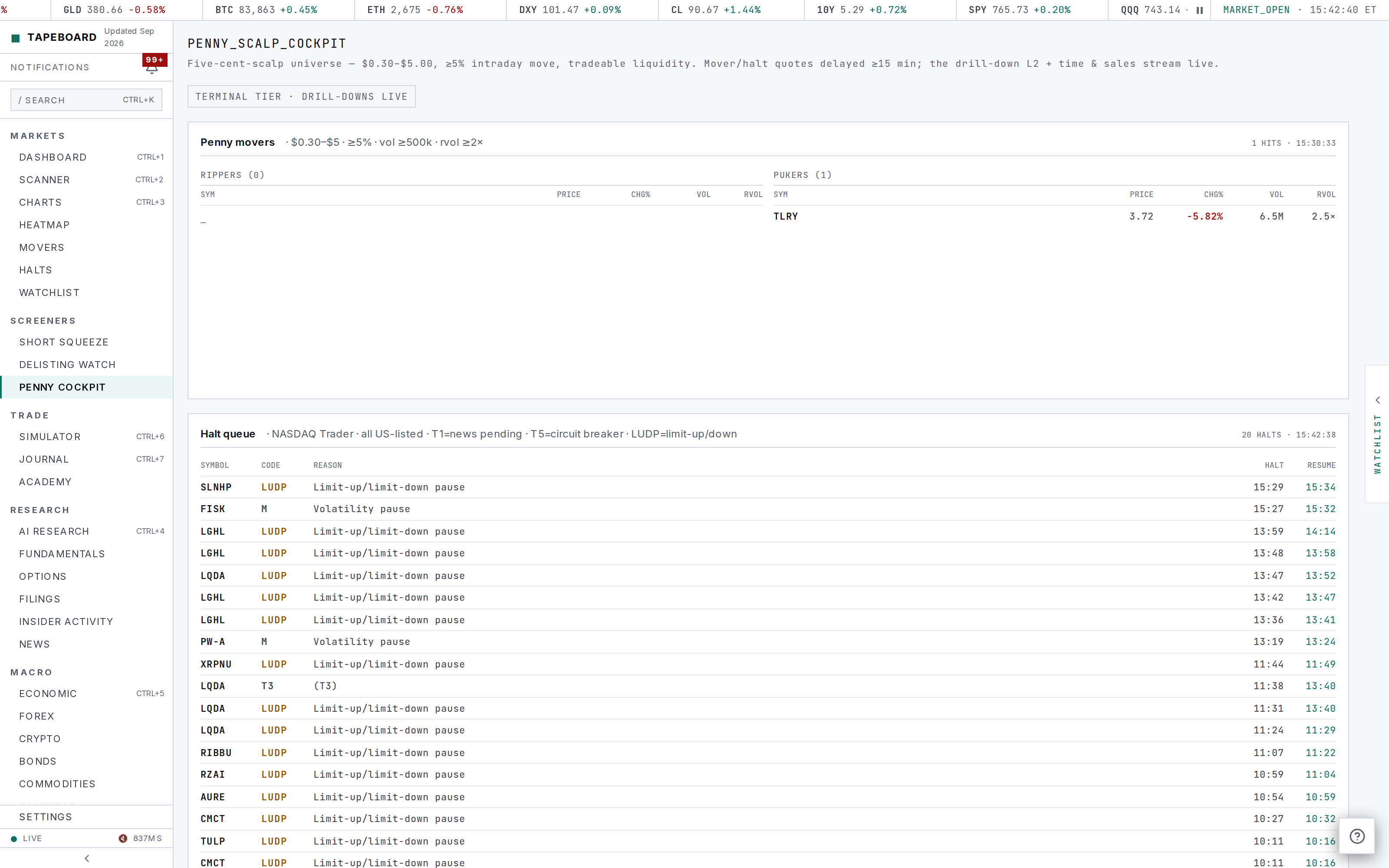Click the Terminal Tier Drill-Downs Live badge
Image resolution: width=1389 pixels, height=868 pixels.
301,96
